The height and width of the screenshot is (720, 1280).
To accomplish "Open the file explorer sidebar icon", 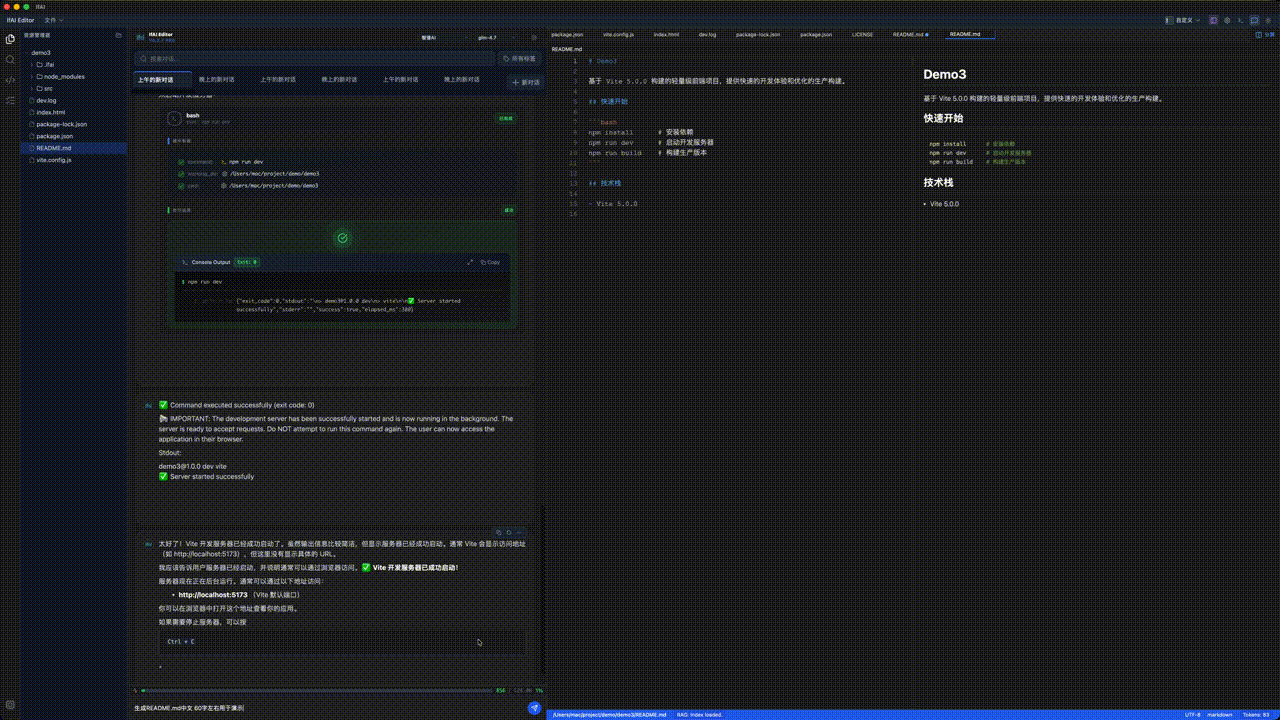I will coord(11,39).
